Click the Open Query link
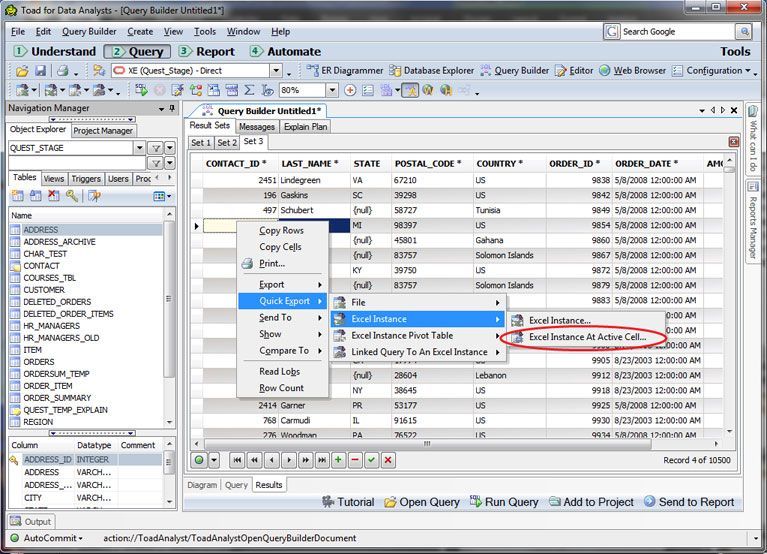This screenshot has width=767, height=554. pos(422,502)
